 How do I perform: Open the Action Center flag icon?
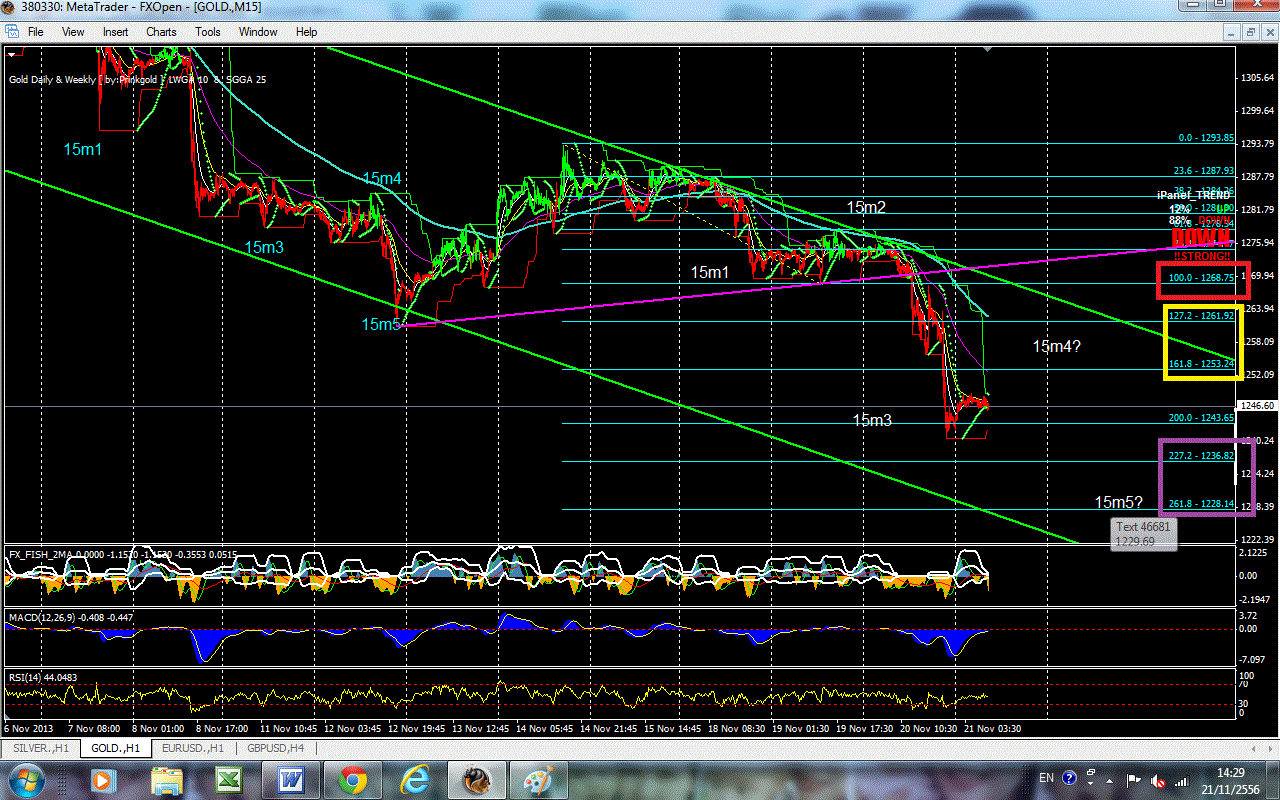coord(1135,779)
